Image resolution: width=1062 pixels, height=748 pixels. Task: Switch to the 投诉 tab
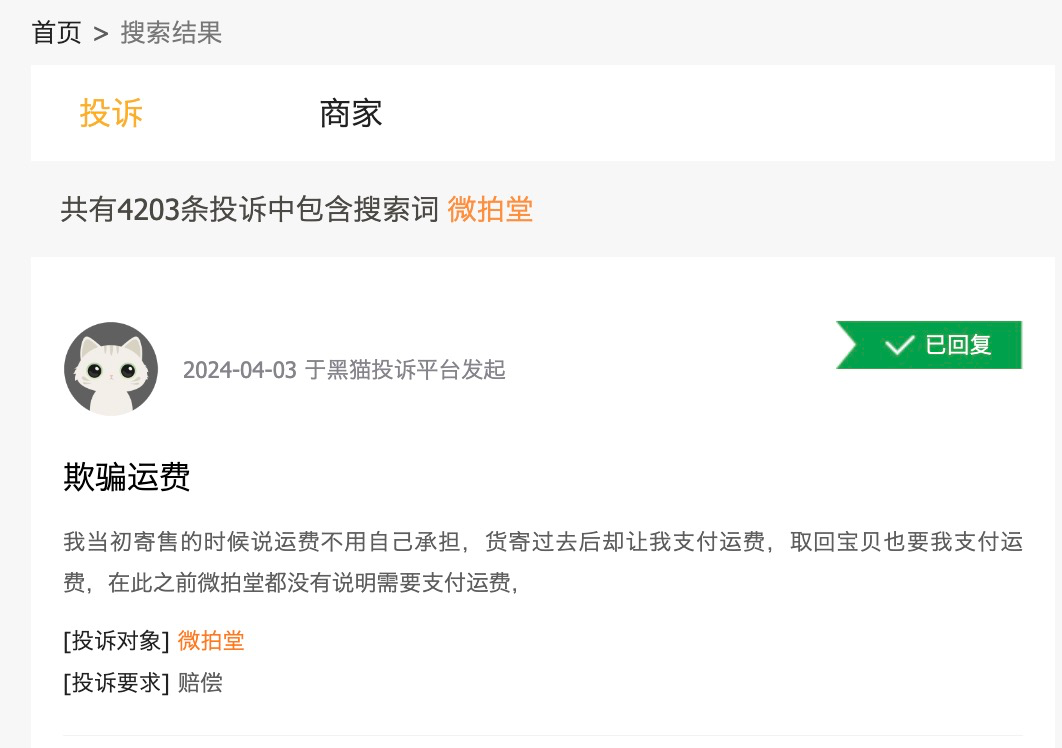pos(110,113)
